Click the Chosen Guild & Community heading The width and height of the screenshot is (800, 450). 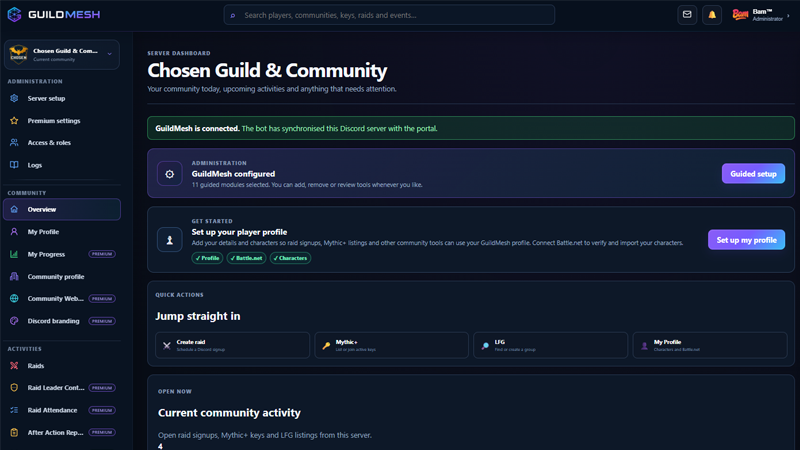(267, 70)
